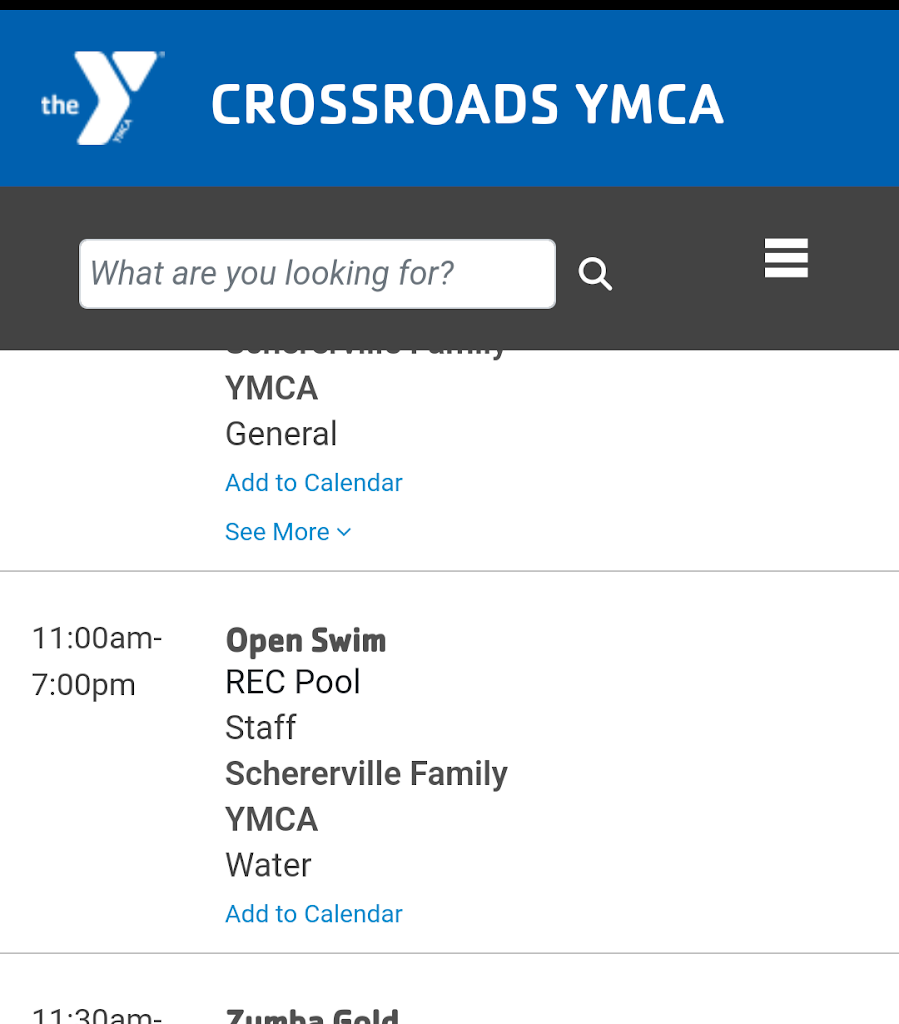The height and width of the screenshot is (1024, 899).
Task: Click the magnifying glass search icon
Action: coord(595,274)
